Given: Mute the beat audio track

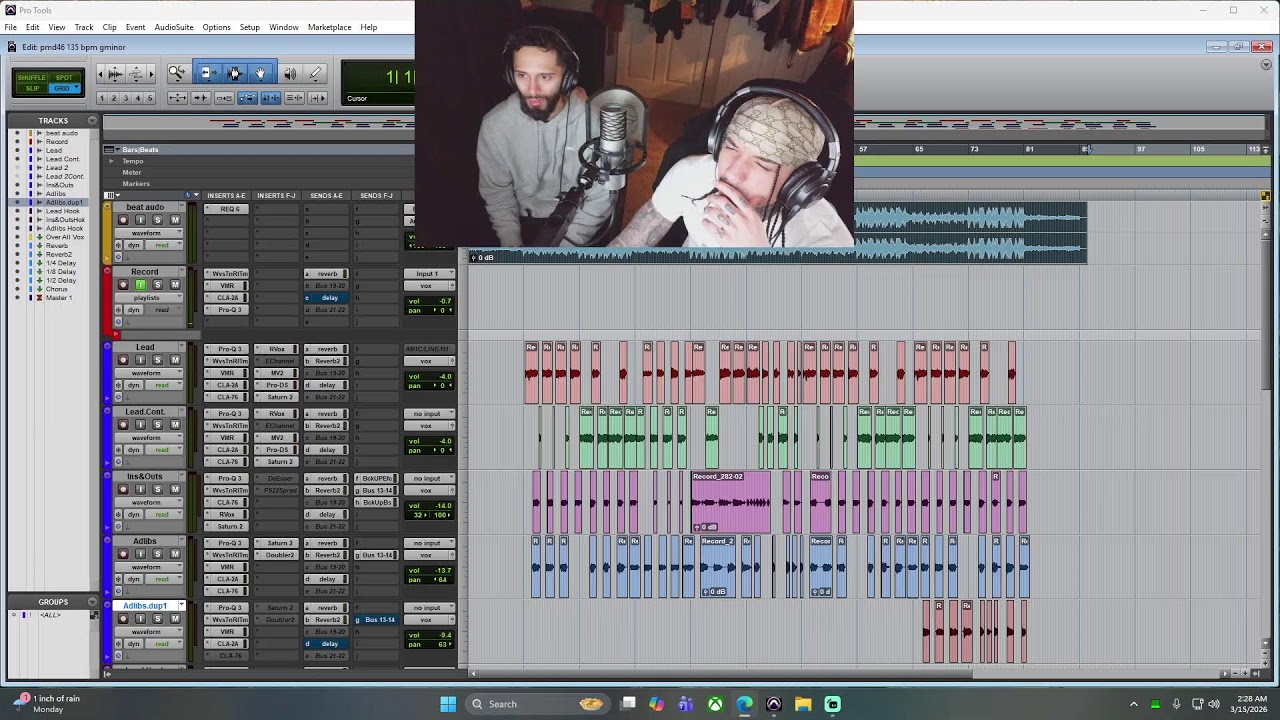Looking at the screenshot, I should (x=175, y=220).
